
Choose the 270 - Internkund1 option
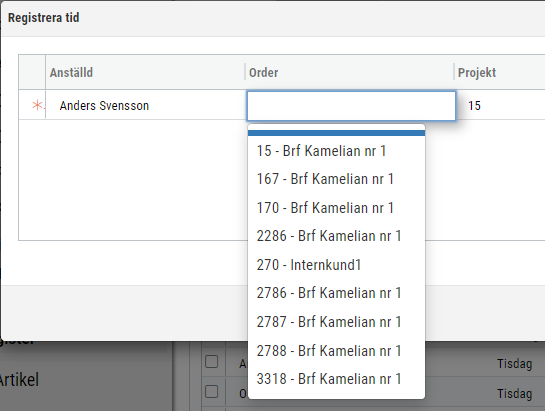click(x=336, y=265)
